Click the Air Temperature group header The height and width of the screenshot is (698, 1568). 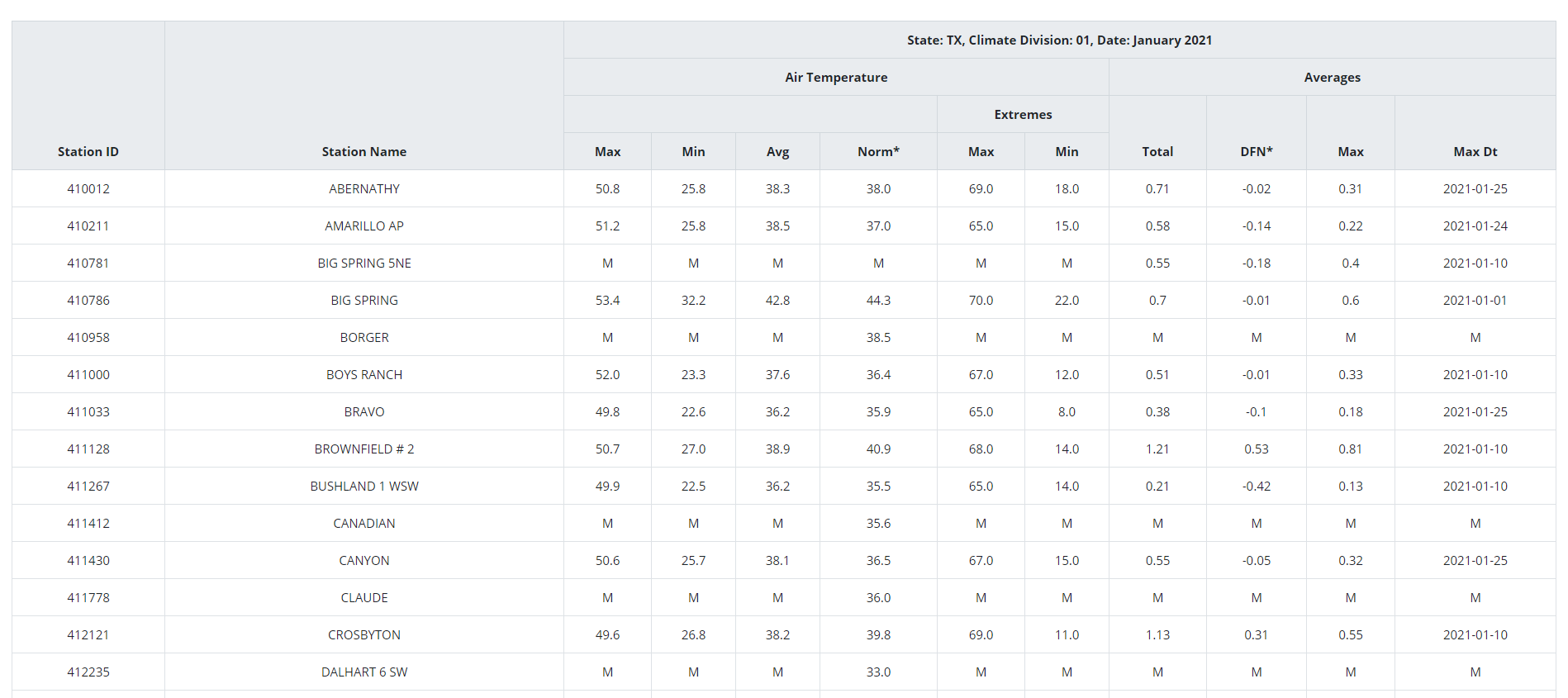tap(836, 77)
